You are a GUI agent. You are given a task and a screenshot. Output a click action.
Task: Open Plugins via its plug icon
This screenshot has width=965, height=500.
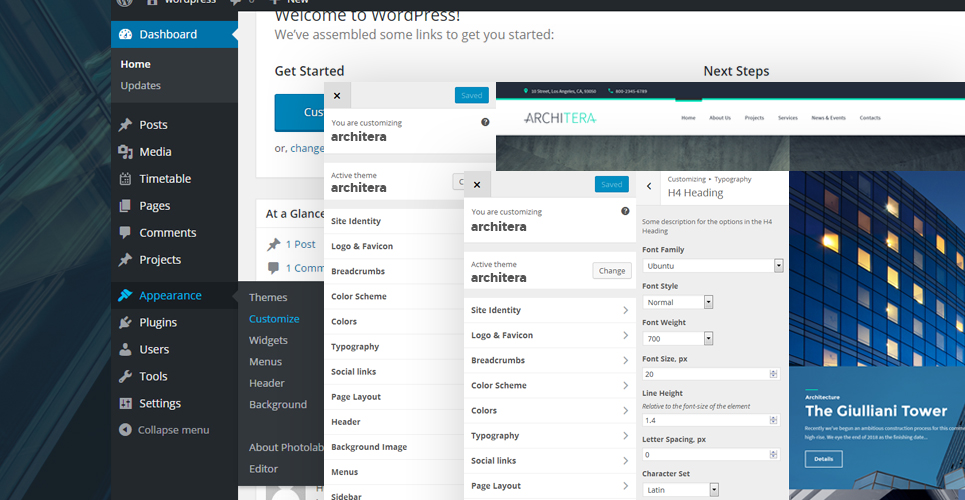point(126,323)
